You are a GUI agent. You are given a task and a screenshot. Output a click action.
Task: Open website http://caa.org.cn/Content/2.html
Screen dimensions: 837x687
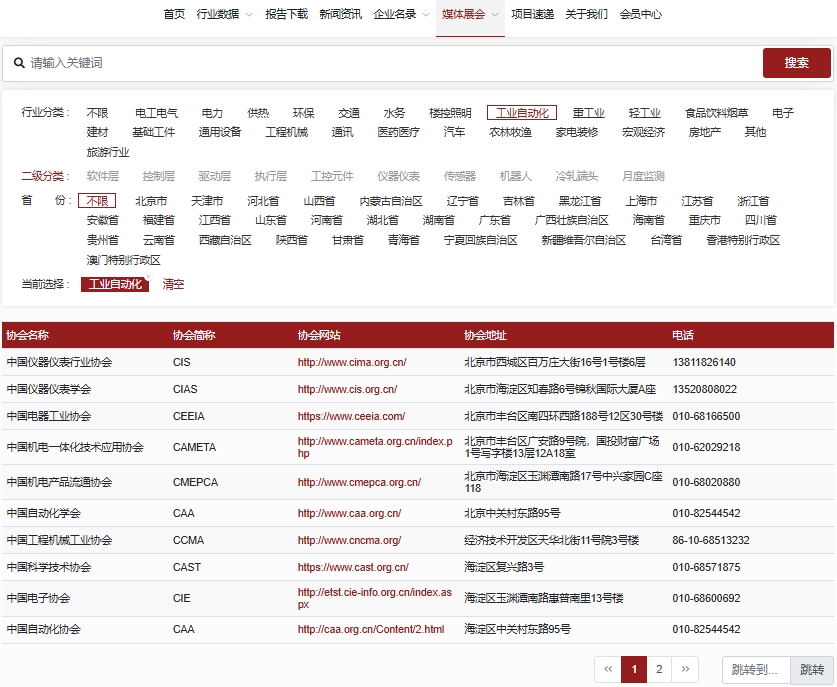[x=371, y=629]
